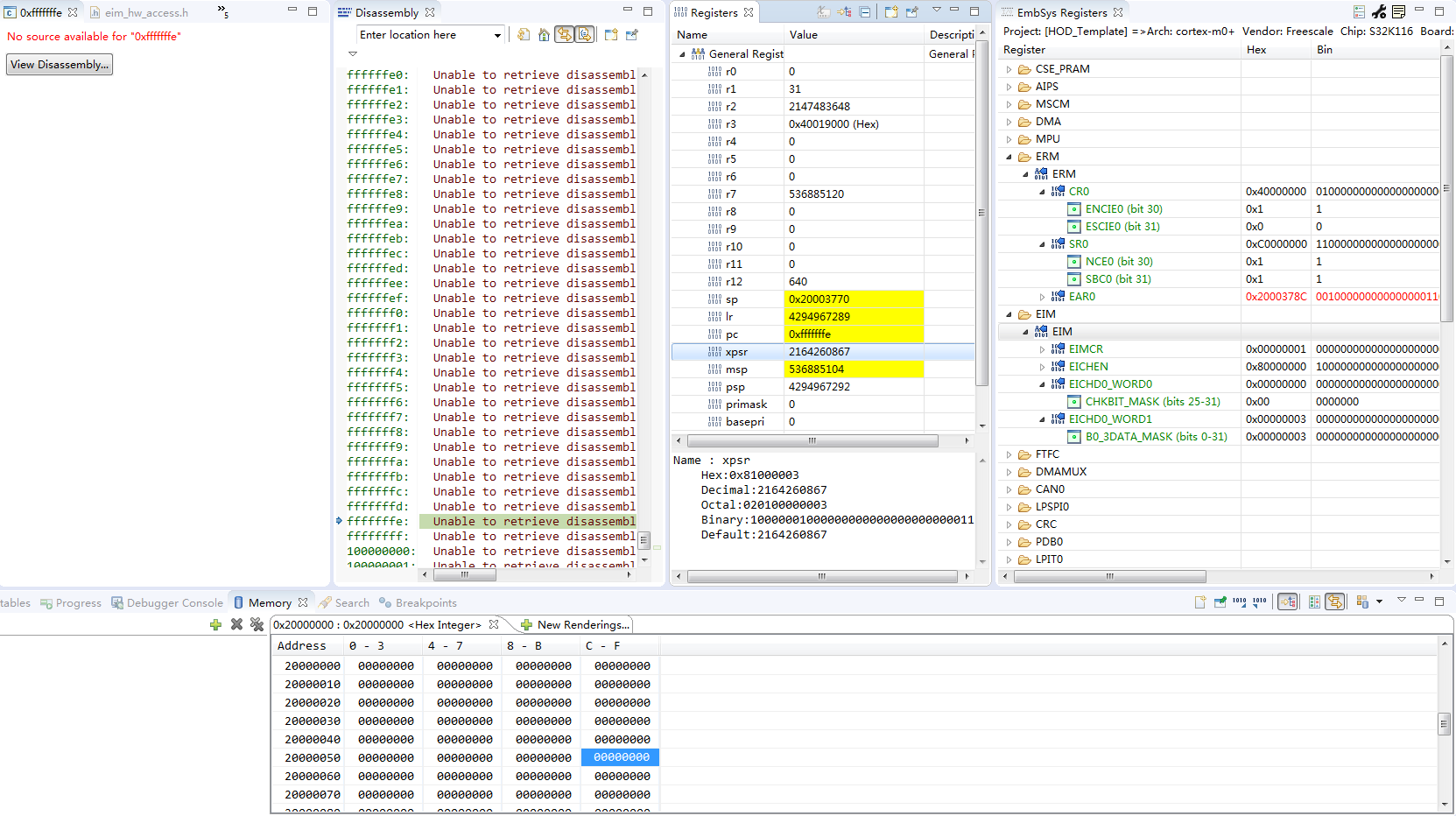Toggle Show Source mode in Disassembly
Screen dimensions: 1456x816
tap(585, 35)
